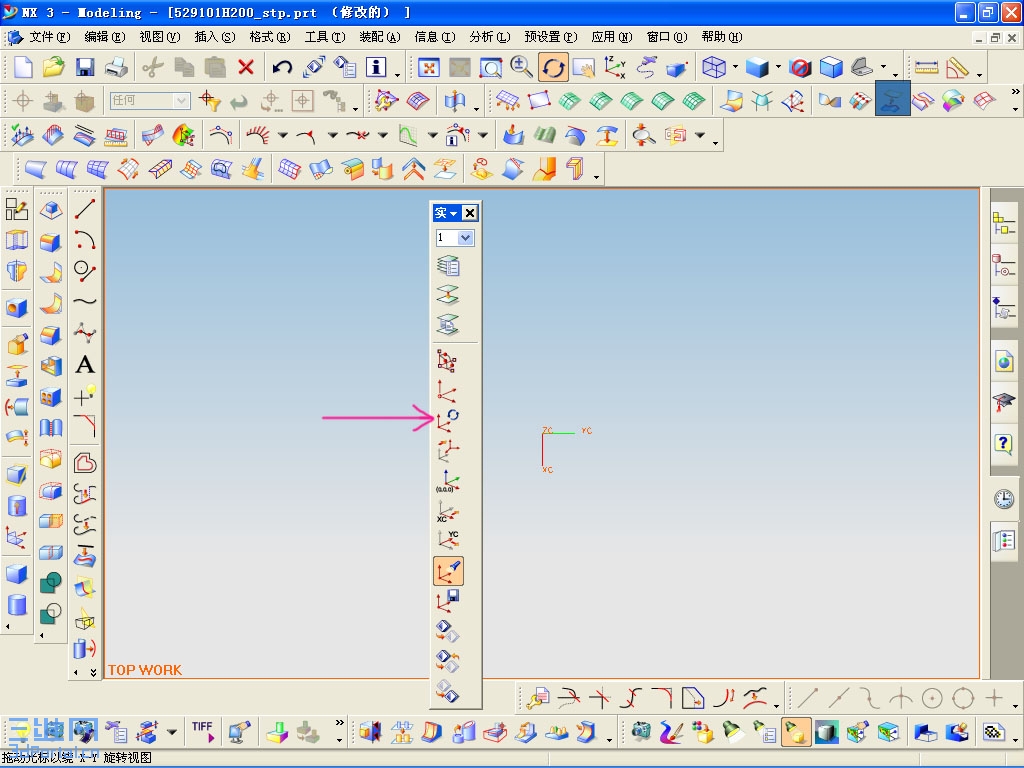
Task: Click the Cut scissors icon
Action: pos(153,67)
